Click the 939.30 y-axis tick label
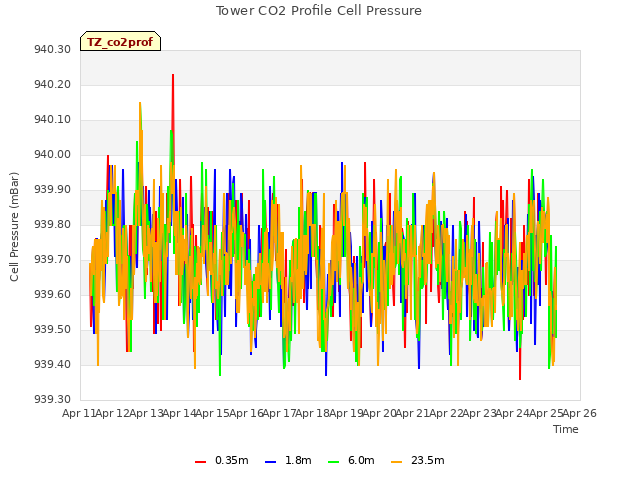Screen dimensions: 640x480 [52, 399]
